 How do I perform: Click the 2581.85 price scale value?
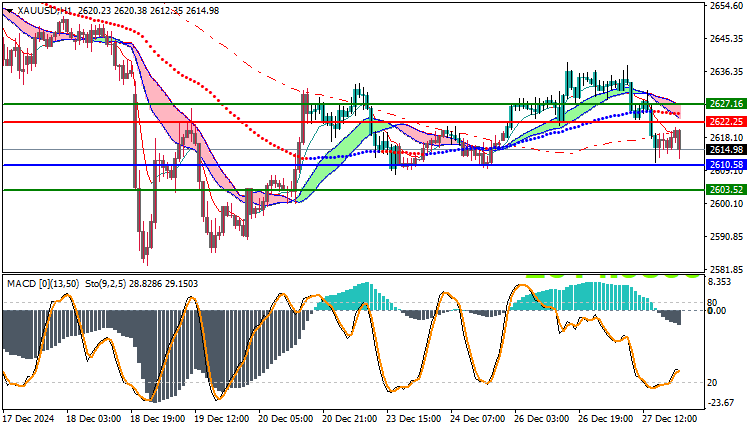[727, 269]
